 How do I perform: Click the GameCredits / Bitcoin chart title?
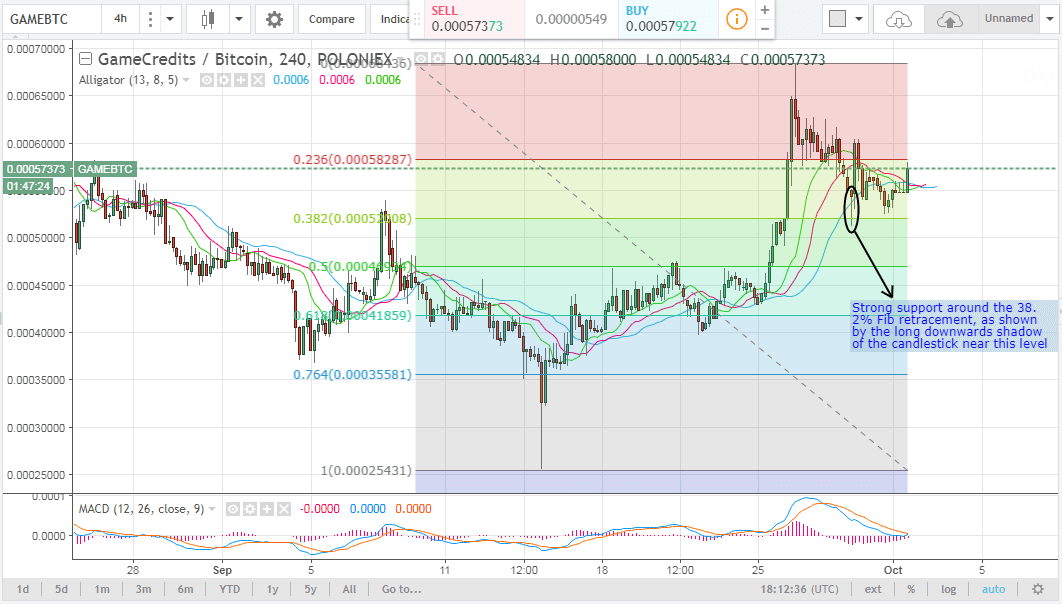[x=246, y=60]
